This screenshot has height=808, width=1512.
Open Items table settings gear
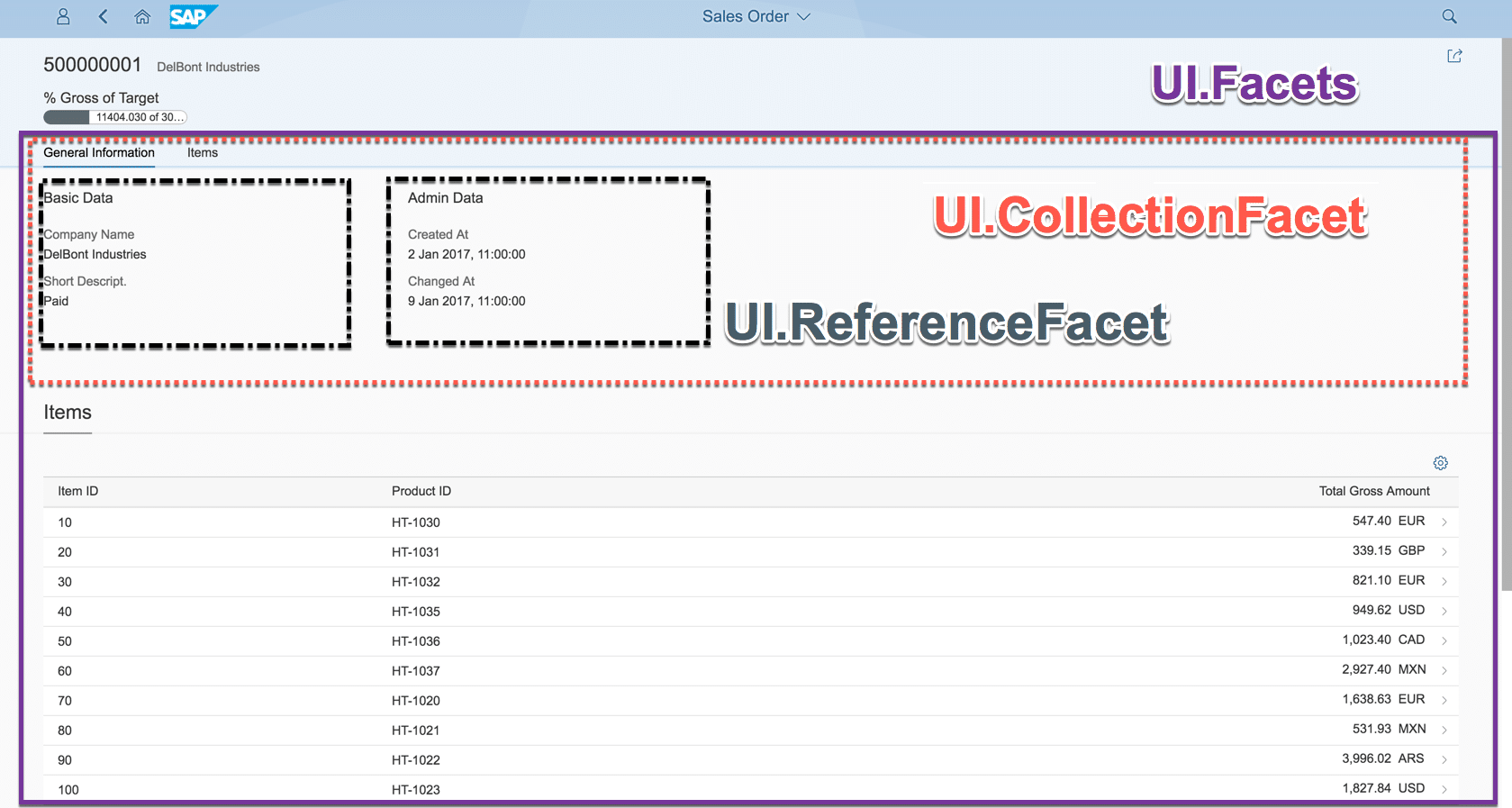click(1440, 463)
